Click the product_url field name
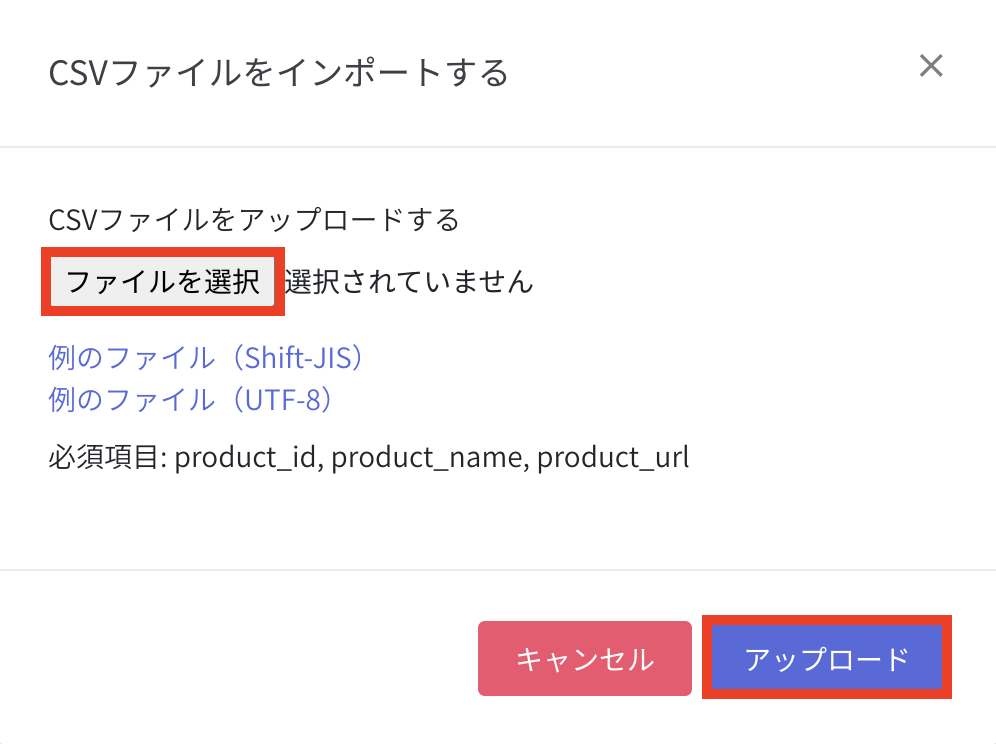This screenshot has width=996, height=744. (613, 458)
